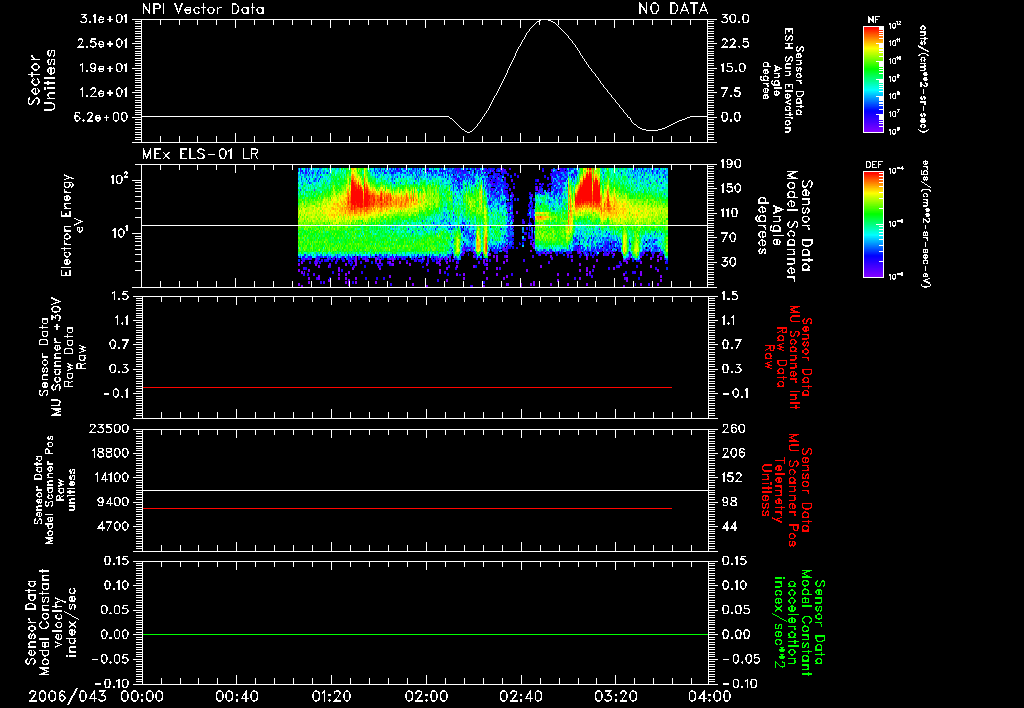Click the 14100 scanner position axis value
Image resolution: width=1024 pixels, height=708 pixels.
[x=109, y=477]
